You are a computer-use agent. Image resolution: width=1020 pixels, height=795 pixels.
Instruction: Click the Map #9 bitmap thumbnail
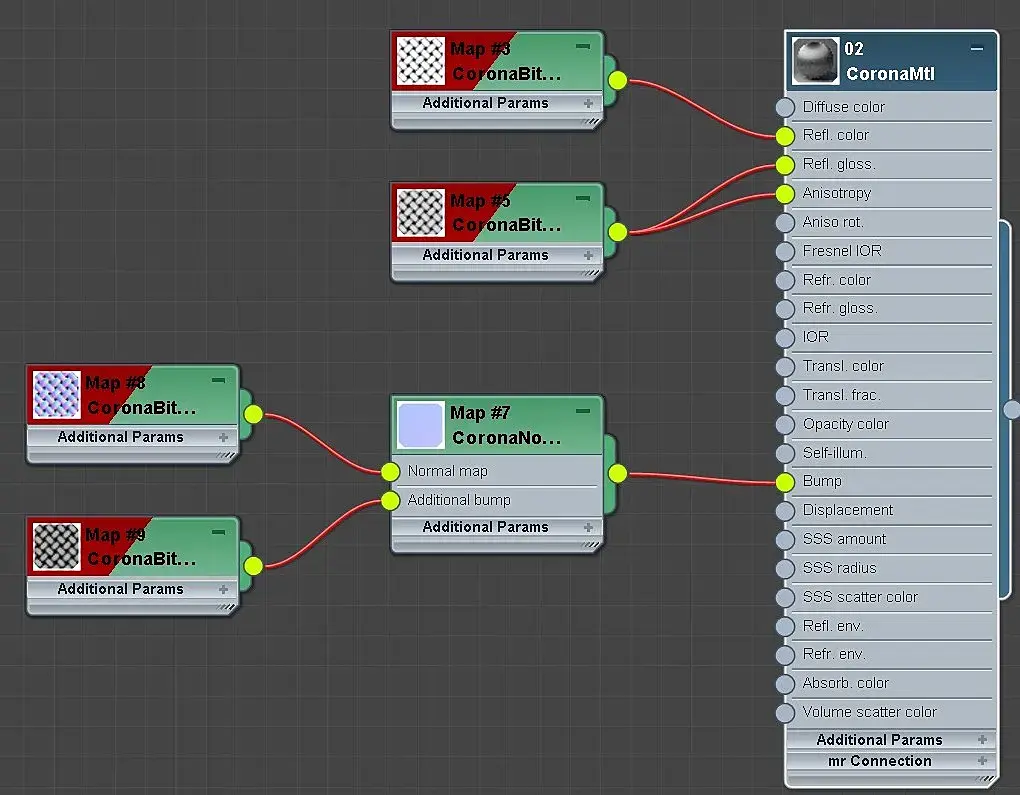pos(57,546)
